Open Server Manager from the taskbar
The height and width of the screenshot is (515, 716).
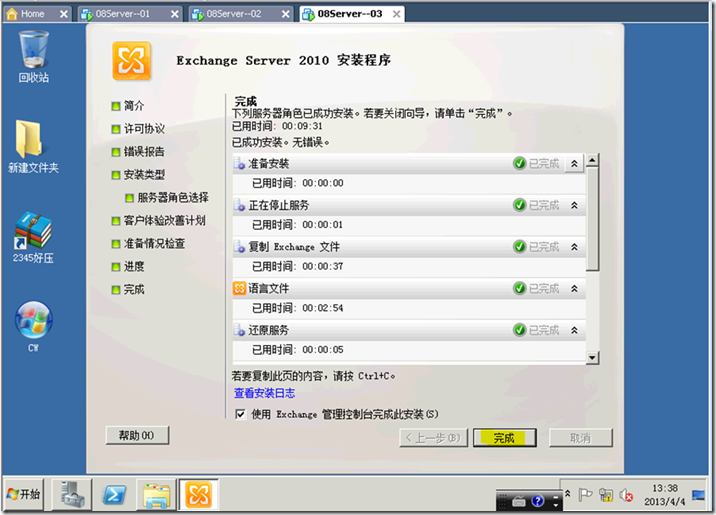(72, 494)
